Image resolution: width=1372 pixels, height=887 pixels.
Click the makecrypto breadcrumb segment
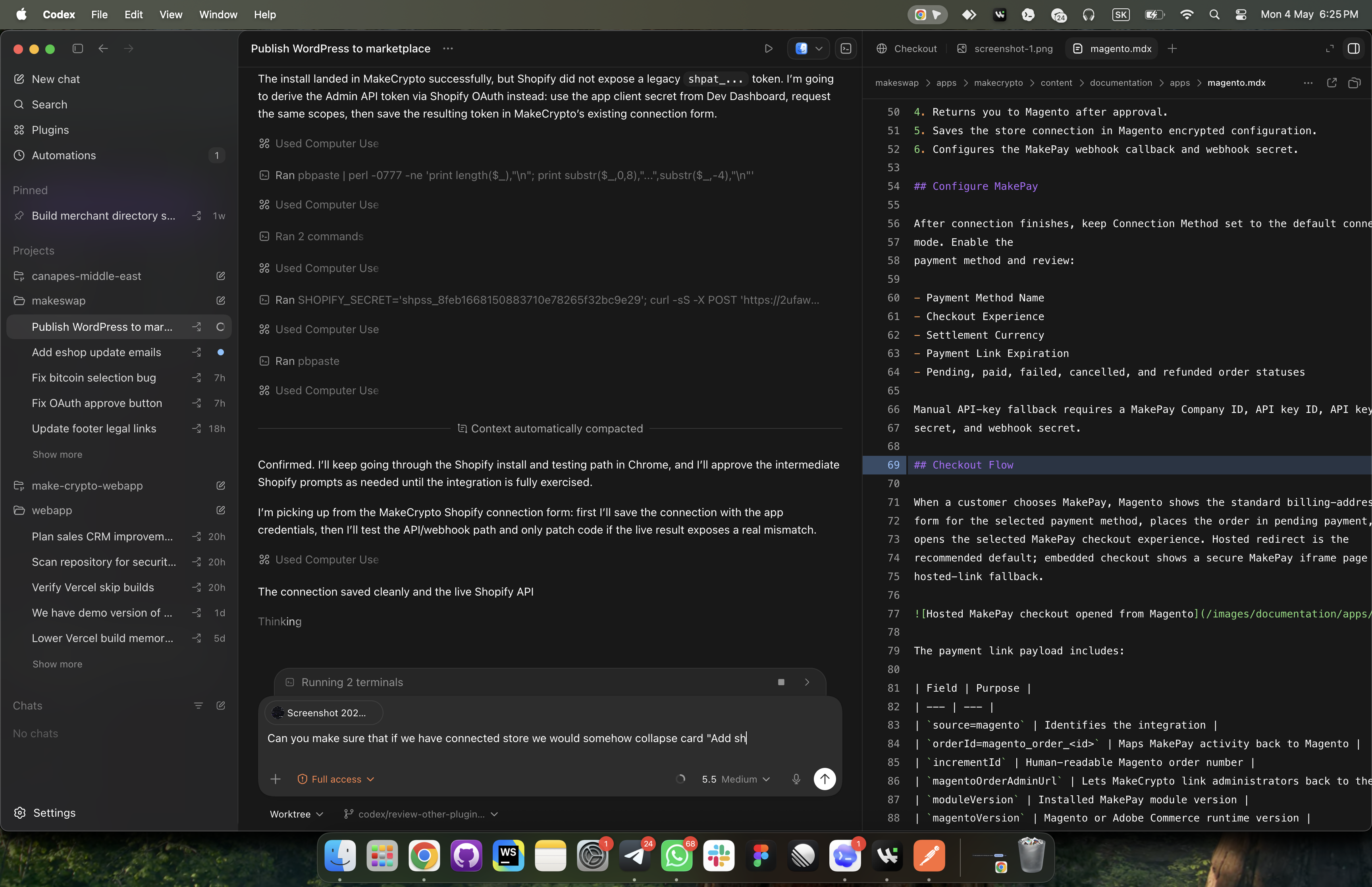(998, 83)
